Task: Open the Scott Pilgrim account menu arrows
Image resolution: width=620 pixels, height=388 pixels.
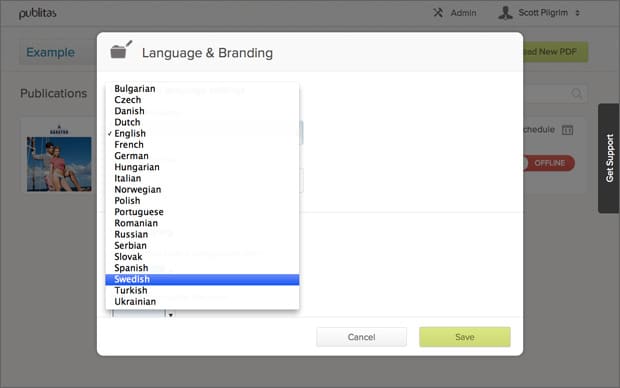Action: [x=578, y=13]
